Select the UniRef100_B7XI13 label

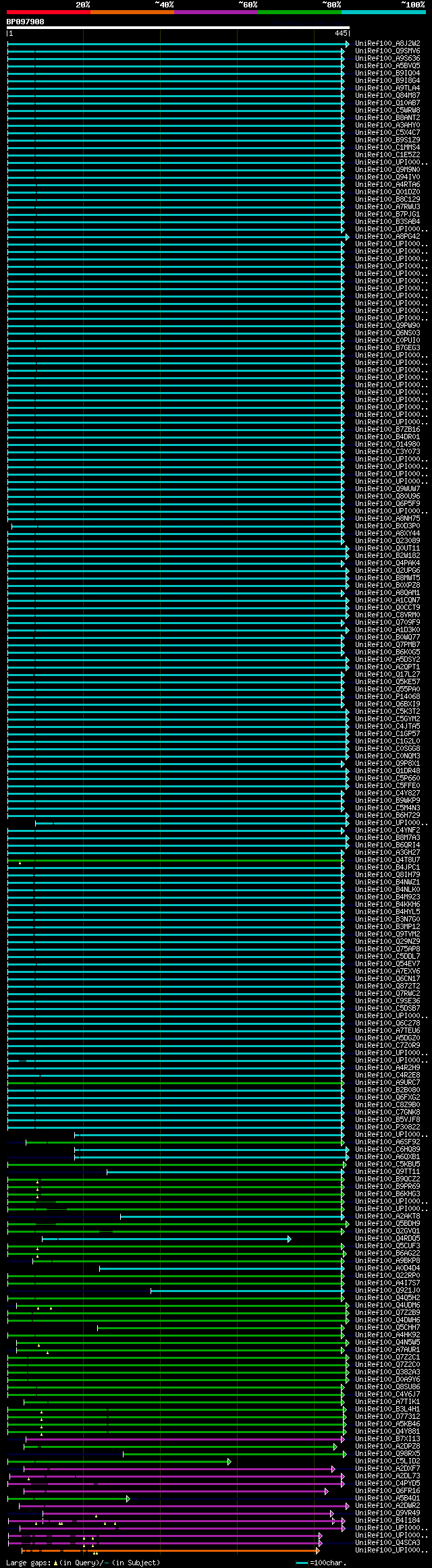coord(387,1439)
